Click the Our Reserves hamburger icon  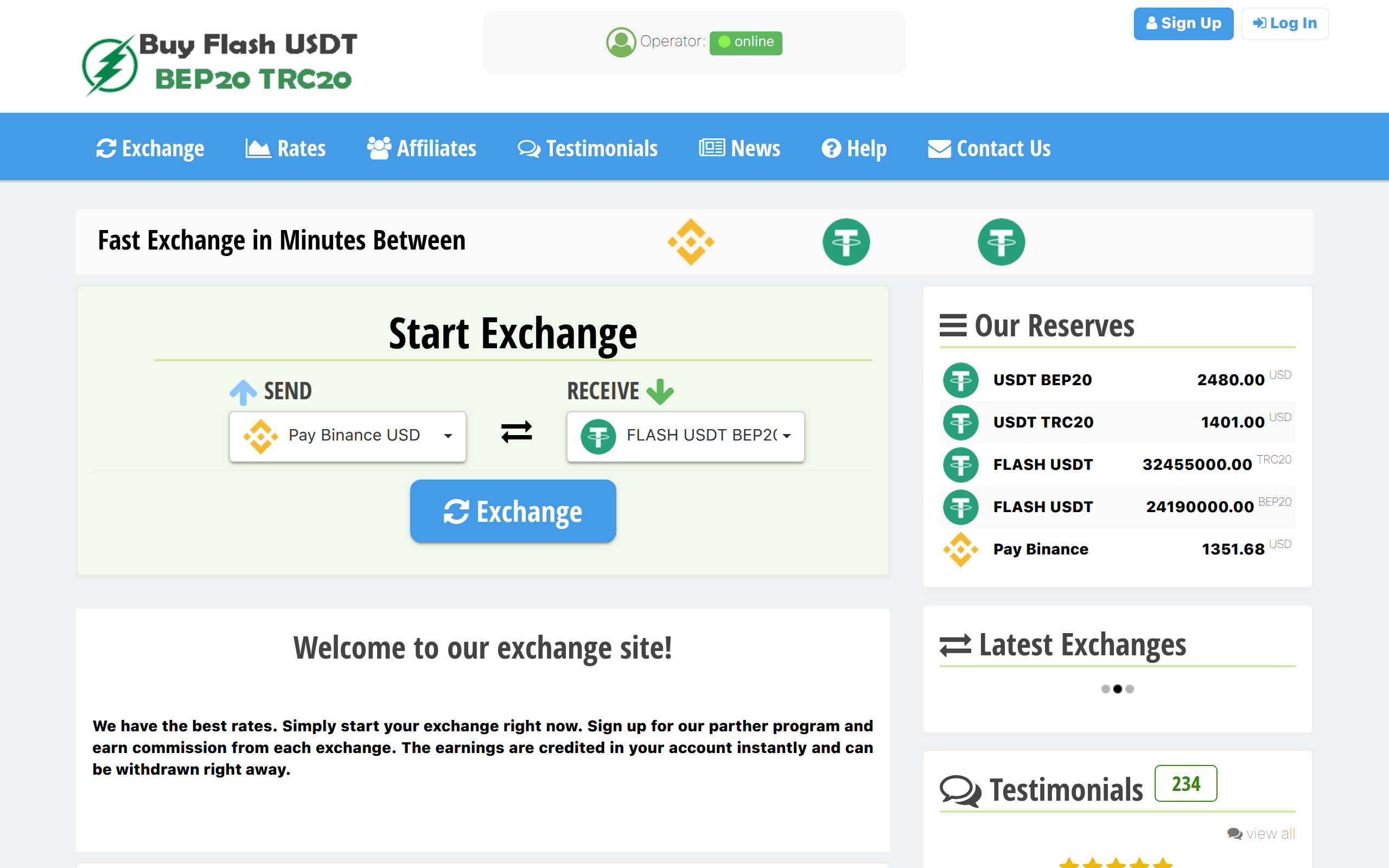tap(953, 325)
